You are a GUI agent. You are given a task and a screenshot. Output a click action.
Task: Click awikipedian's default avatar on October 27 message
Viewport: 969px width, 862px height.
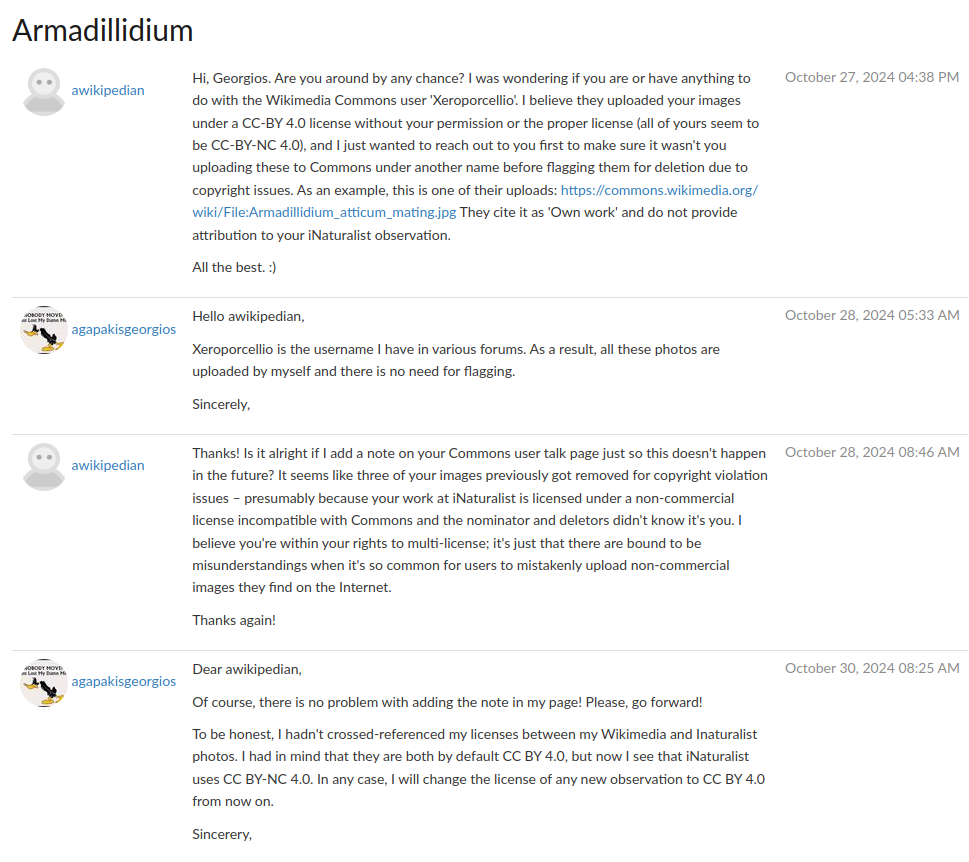point(44,91)
